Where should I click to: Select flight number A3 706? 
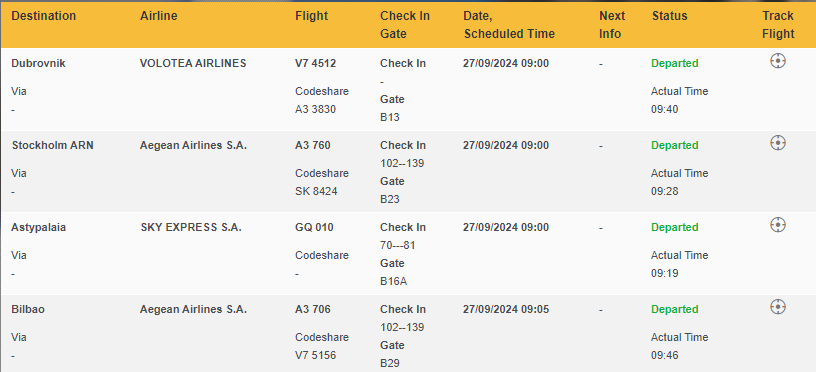point(313,310)
